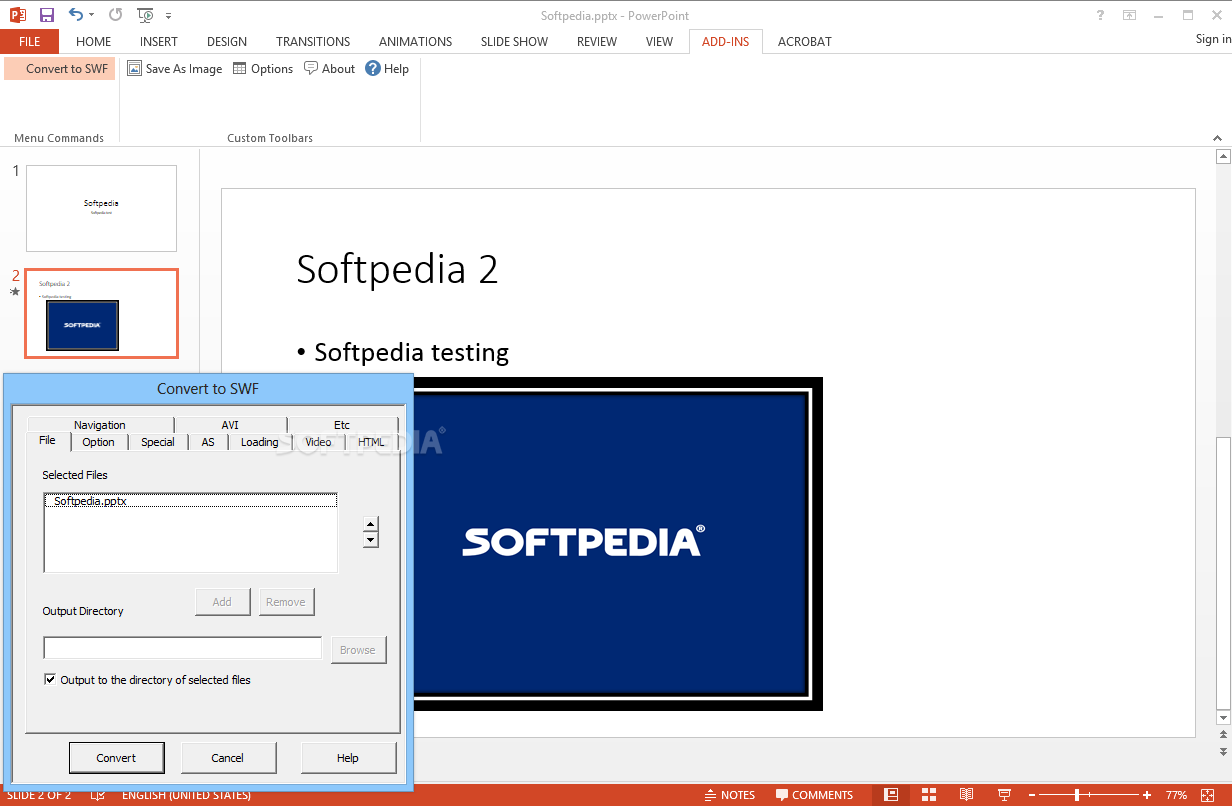
Task: Switch to the Special tab in dialog
Action: [157, 442]
